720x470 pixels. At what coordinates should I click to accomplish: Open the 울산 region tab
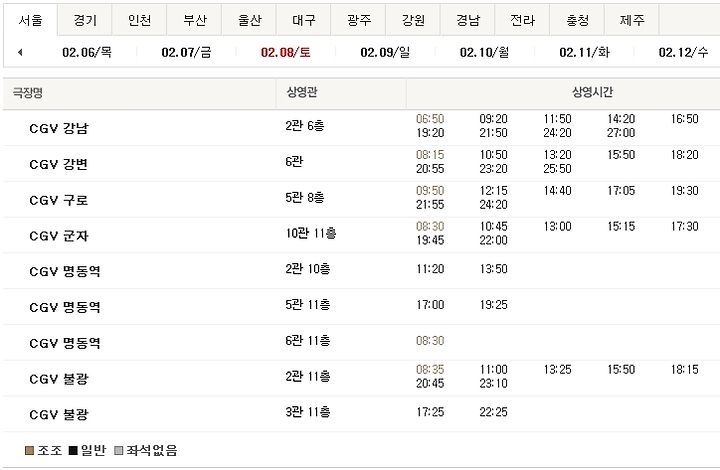point(249,20)
